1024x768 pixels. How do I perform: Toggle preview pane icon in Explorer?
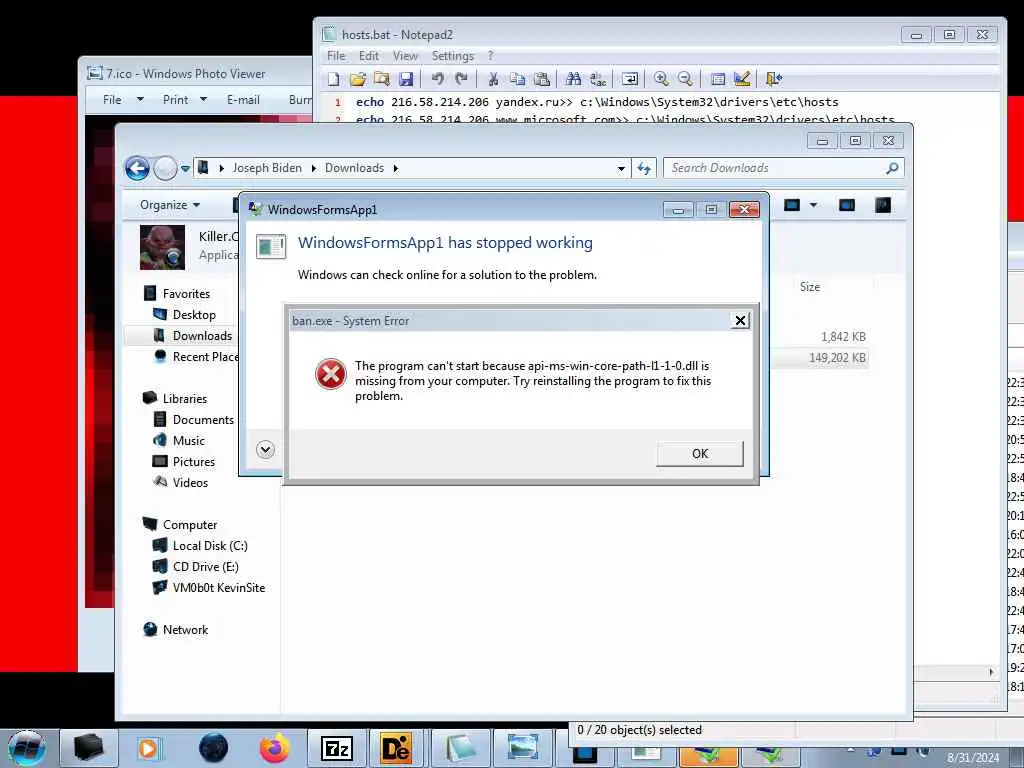point(847,206)
